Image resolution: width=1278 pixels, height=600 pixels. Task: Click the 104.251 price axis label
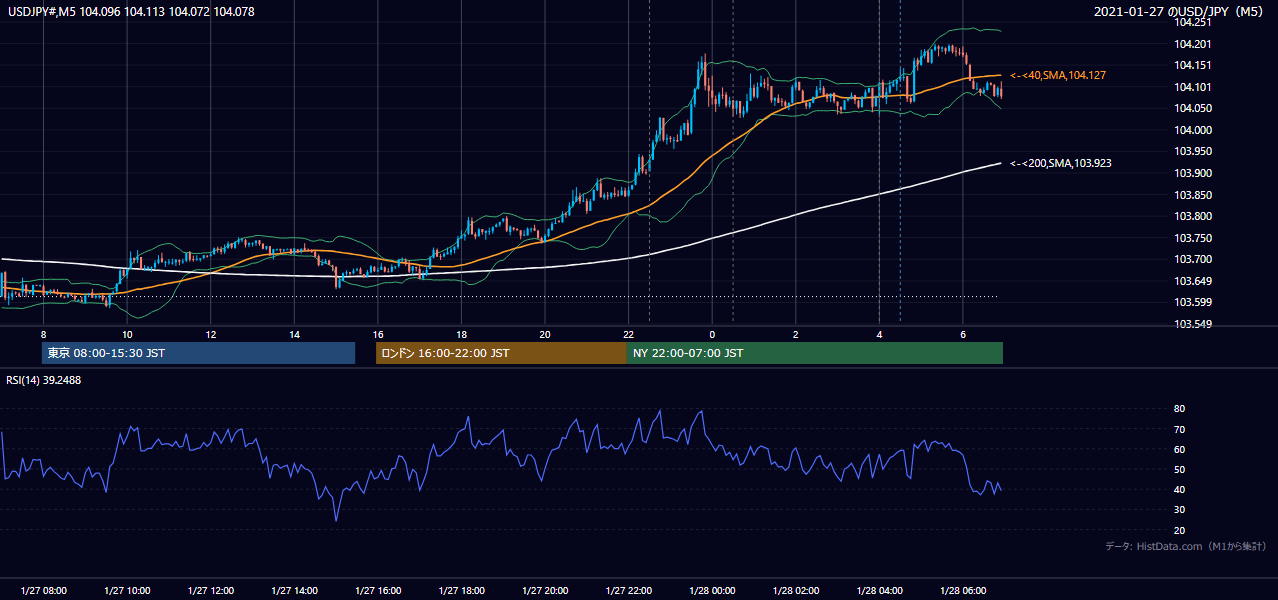1192,22
